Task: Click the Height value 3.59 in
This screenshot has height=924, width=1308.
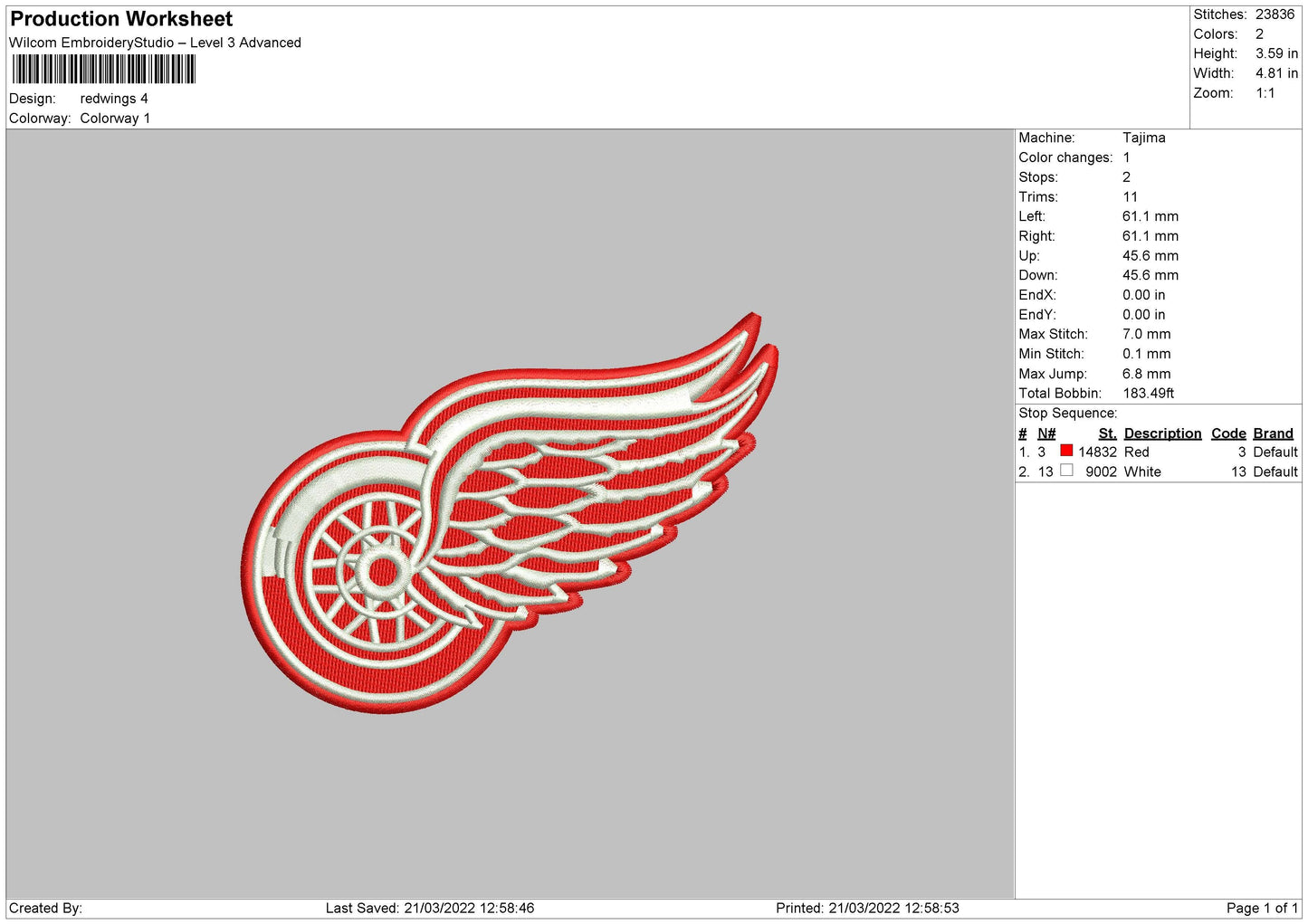Action: coord(1276,53)
